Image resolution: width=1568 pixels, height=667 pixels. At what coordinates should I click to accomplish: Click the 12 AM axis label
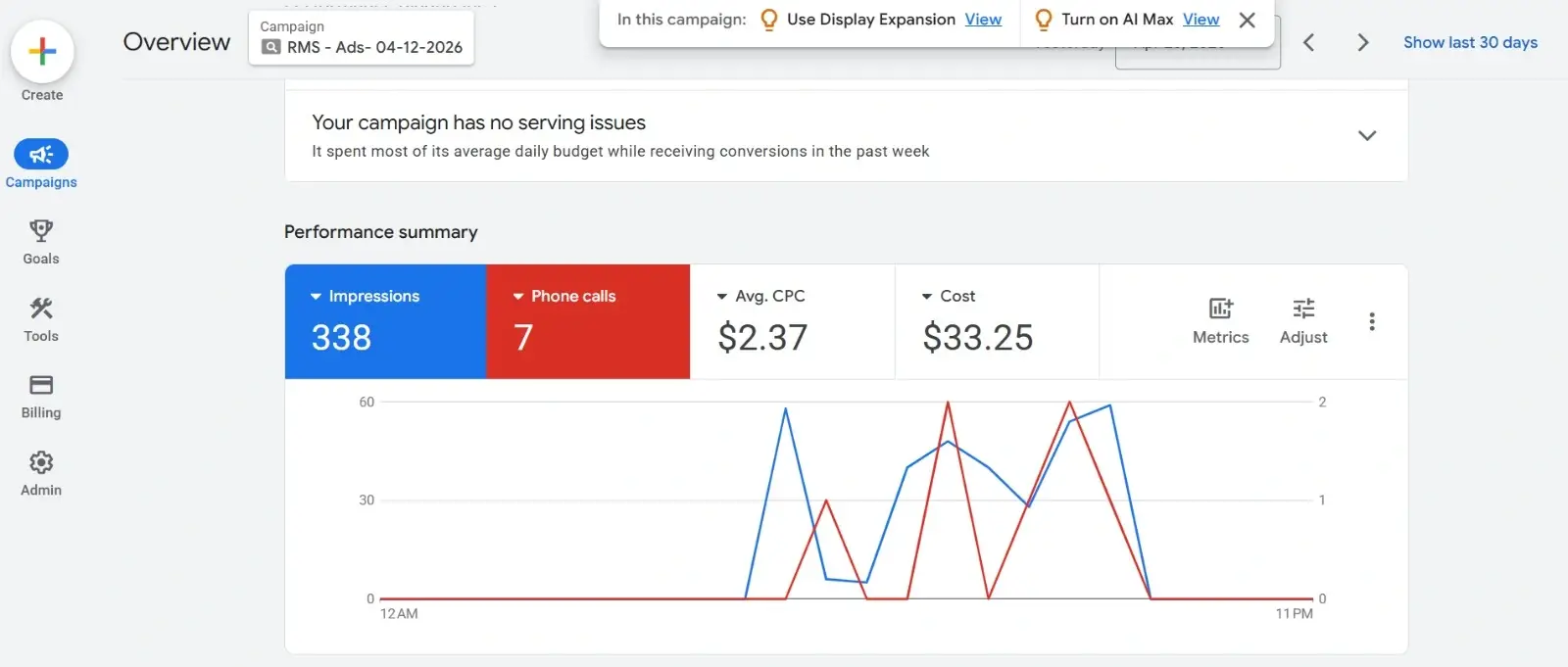point(399,614)
